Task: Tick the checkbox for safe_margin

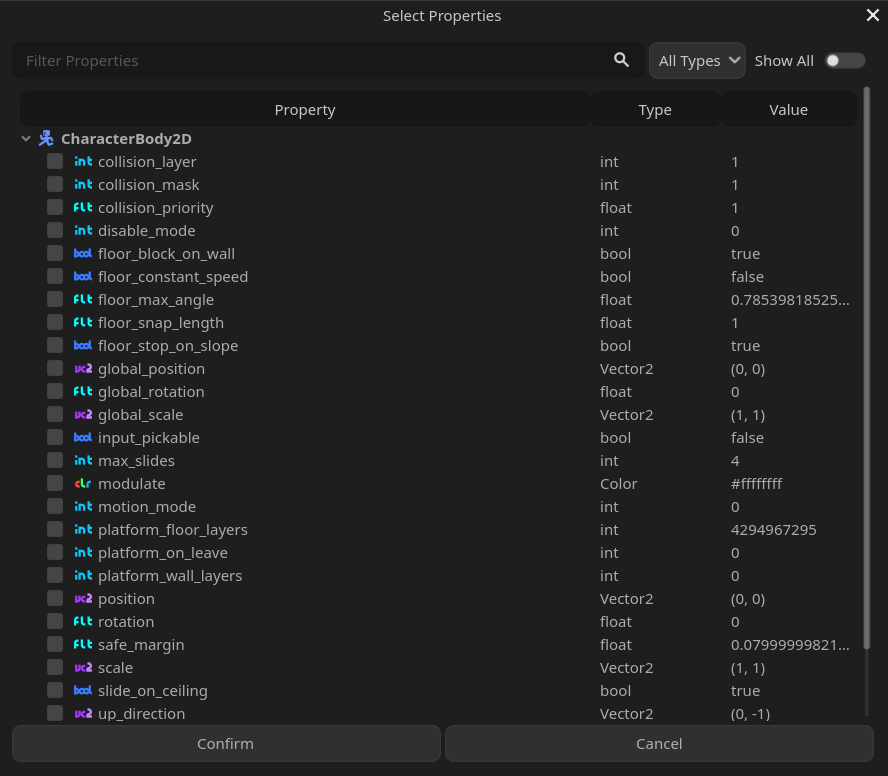Action: [x=55, y=645]
